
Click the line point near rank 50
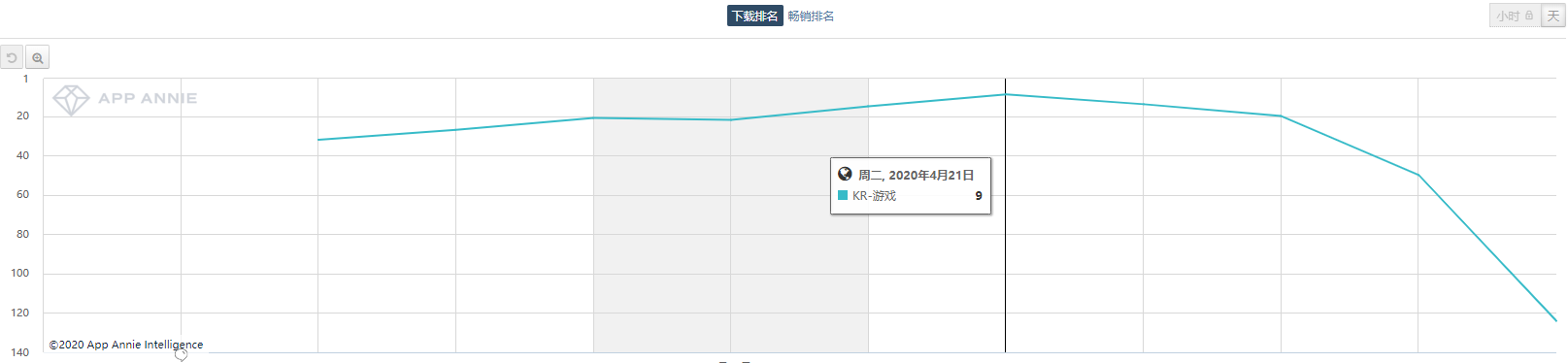pyautogui.click(x=1418, y=175)
